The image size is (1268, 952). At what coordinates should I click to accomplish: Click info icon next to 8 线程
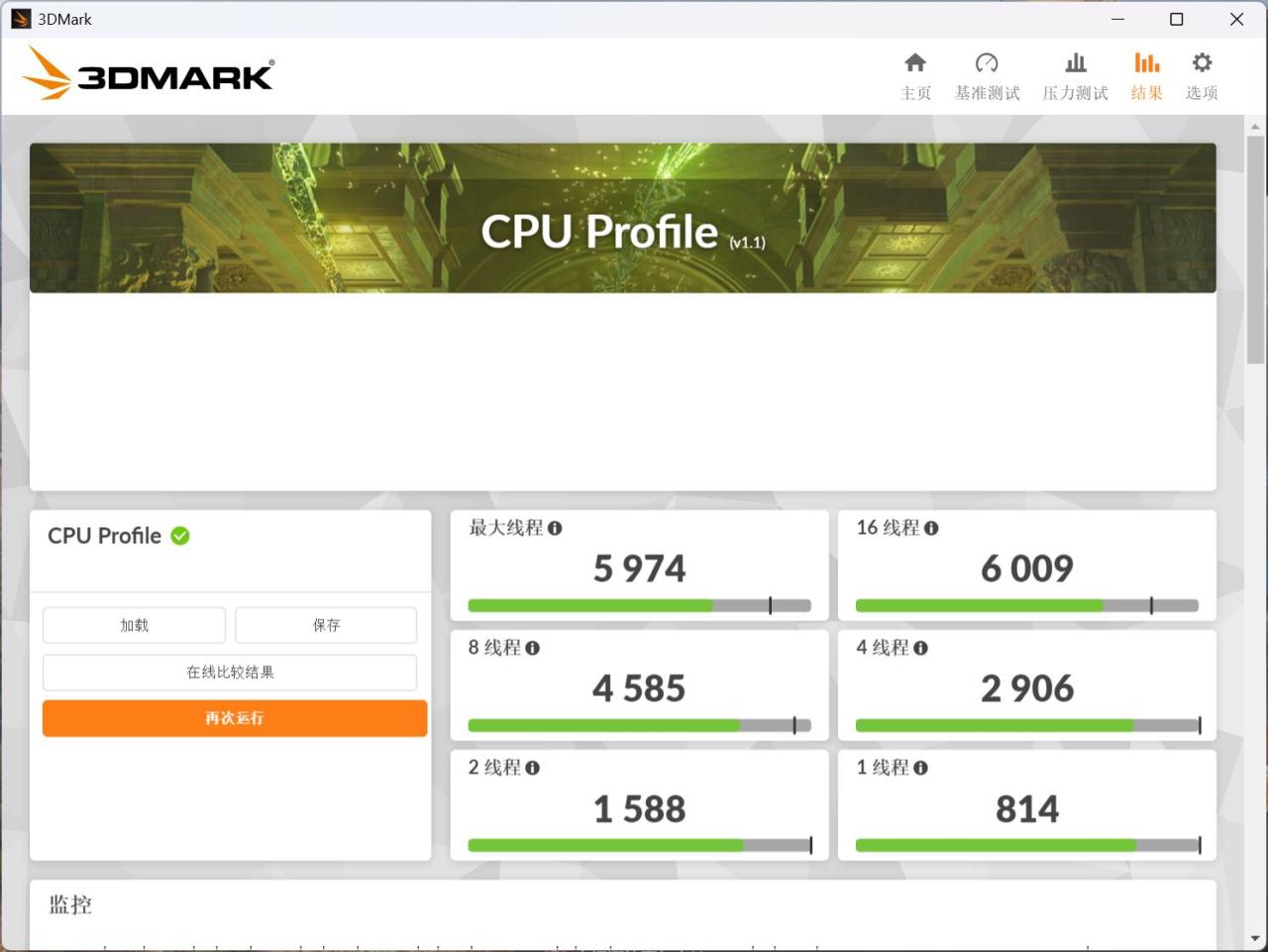533,648
